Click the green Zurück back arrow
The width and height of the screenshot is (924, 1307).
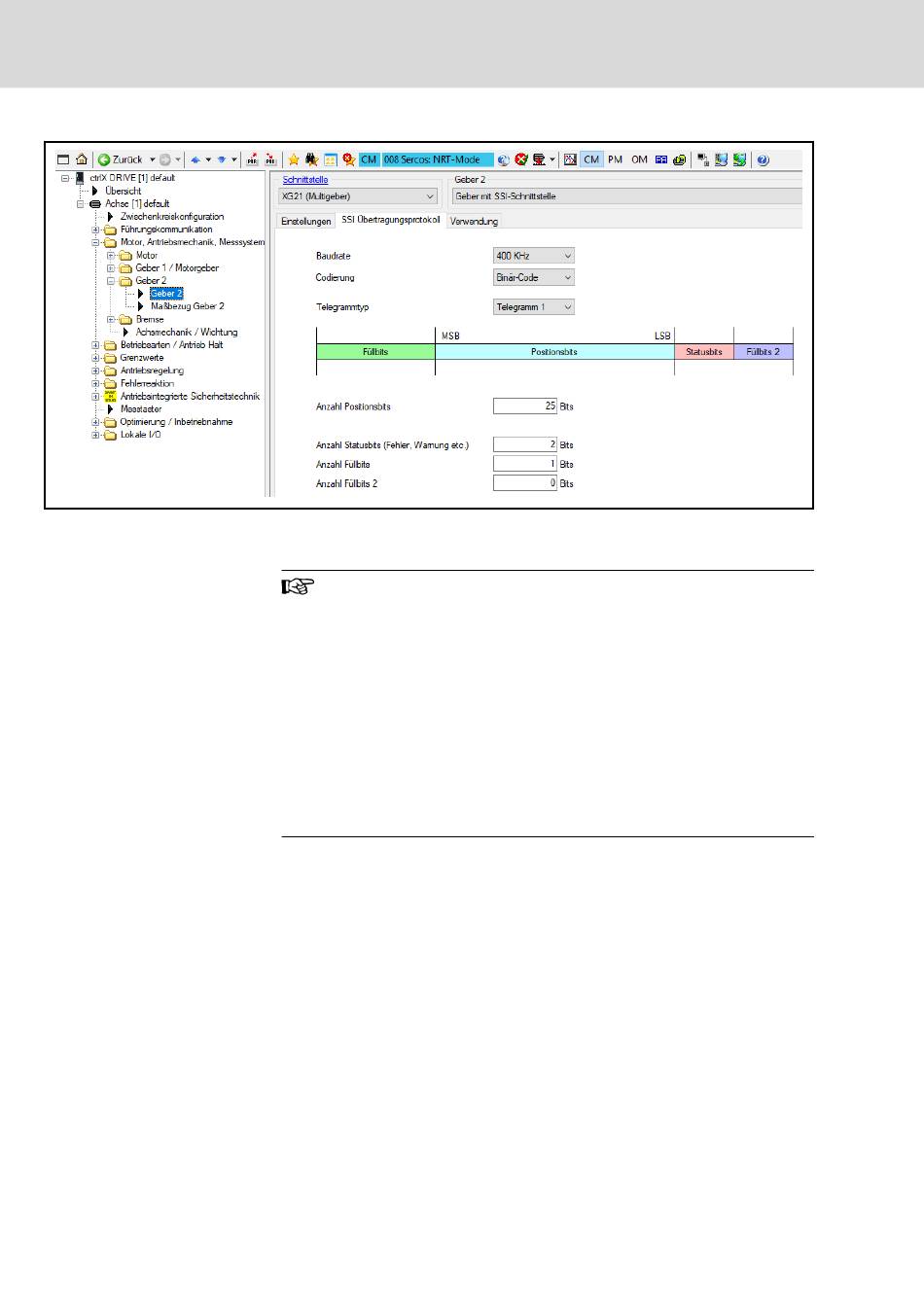pos(103,159)
